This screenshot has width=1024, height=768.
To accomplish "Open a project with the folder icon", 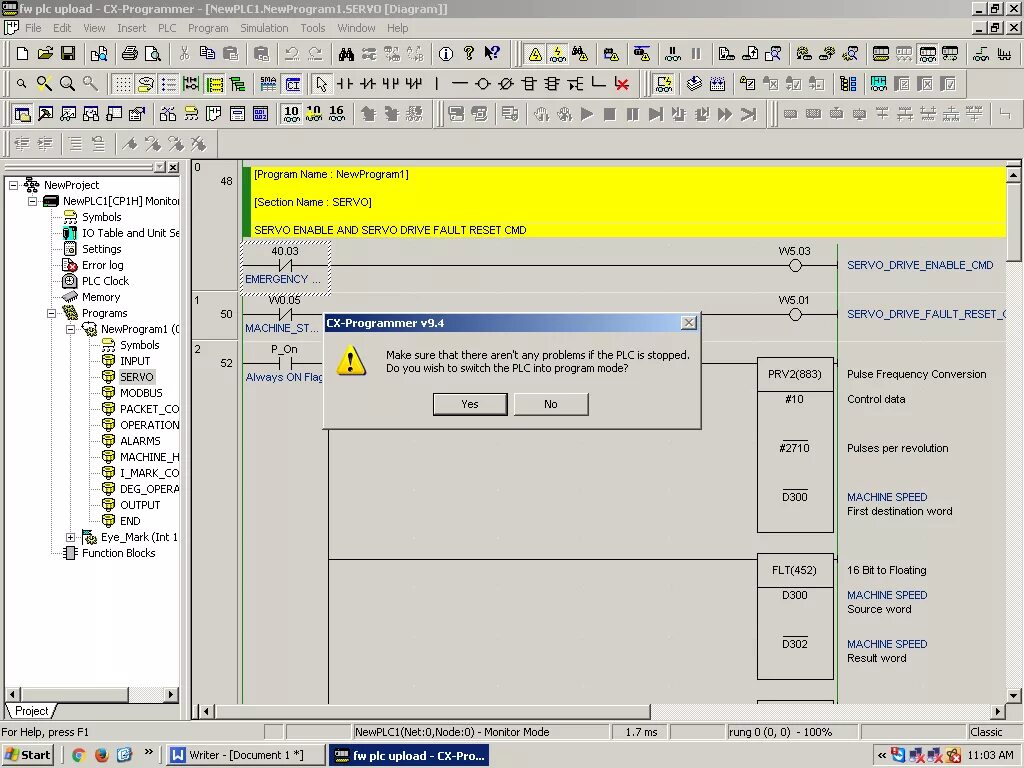I will (x=45, y=54).
